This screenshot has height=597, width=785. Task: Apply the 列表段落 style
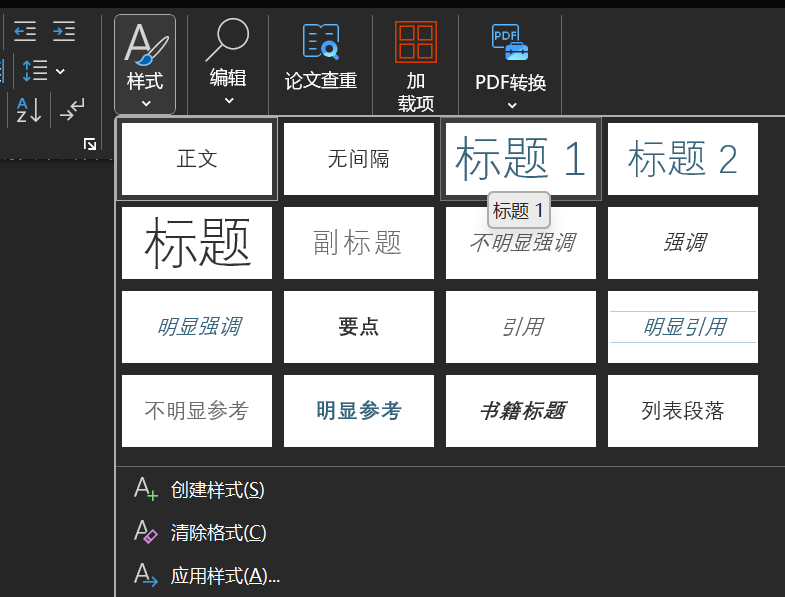[683, 411]
